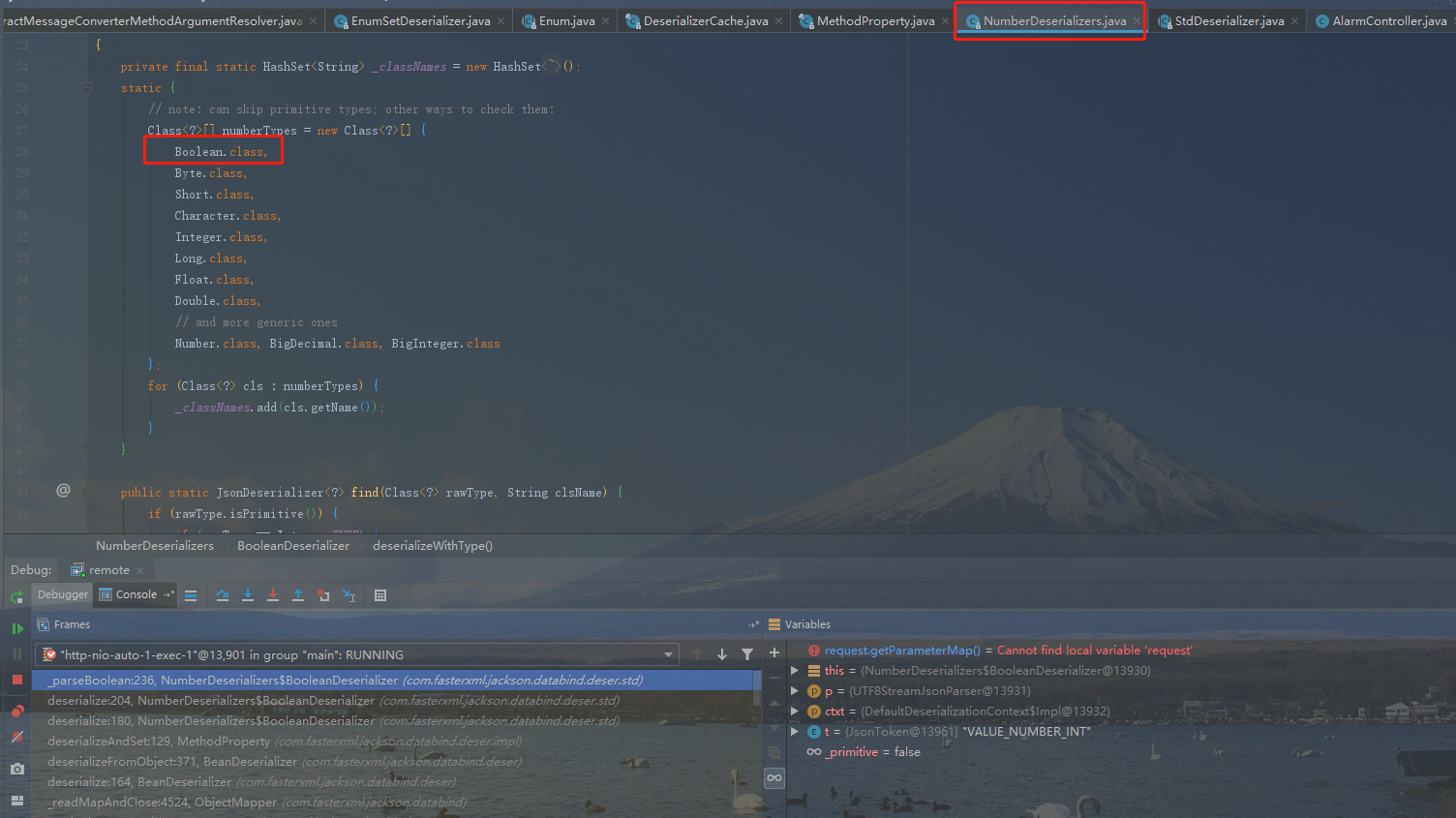Stop the debug session
Screen dimensions: 1456x818
click(17, 680)
